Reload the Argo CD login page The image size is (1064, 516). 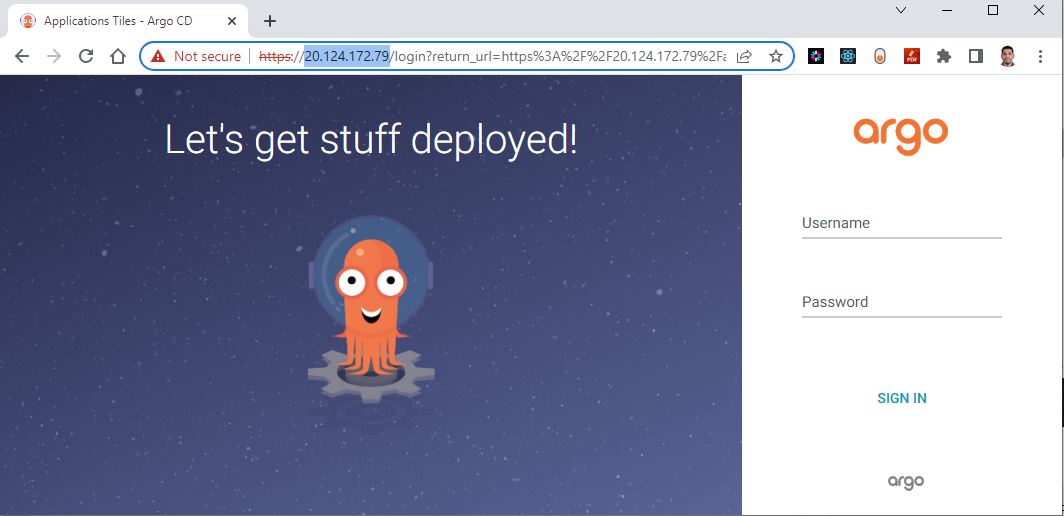[x=86, y=56]
